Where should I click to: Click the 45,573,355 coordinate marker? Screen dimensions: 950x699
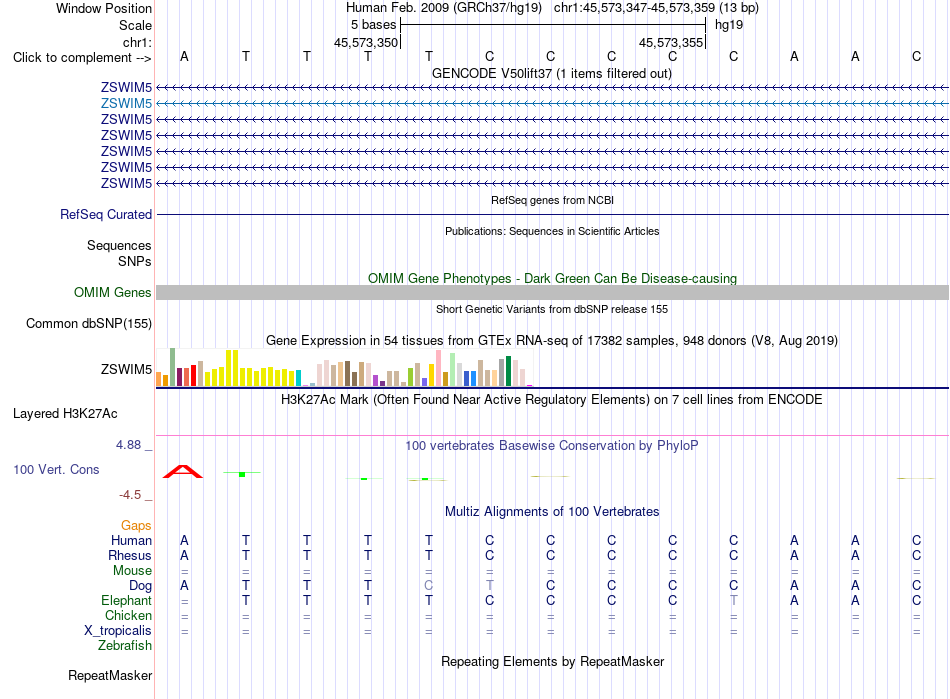671,42
